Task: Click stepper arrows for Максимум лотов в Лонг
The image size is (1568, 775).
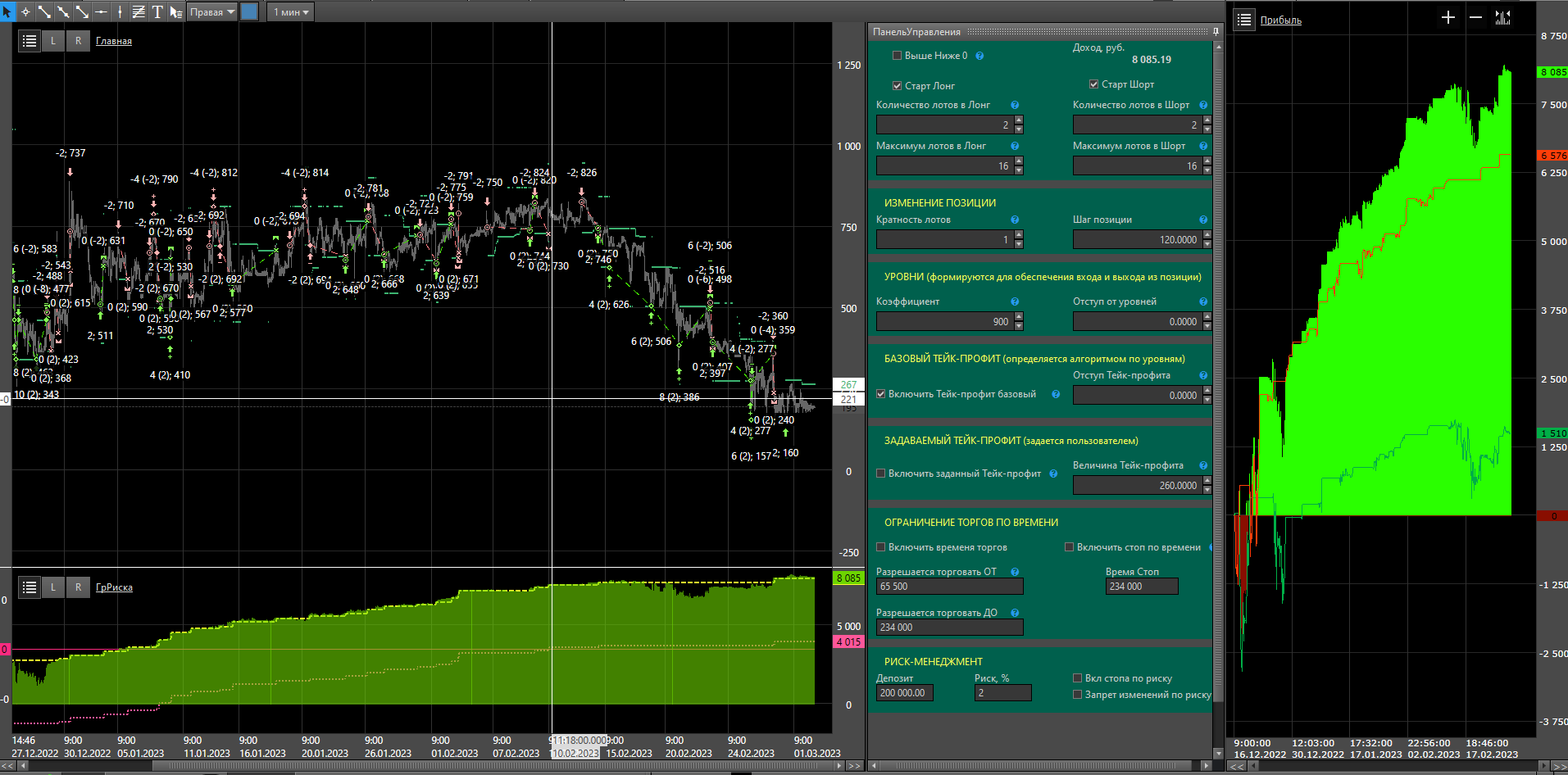Action: [1019, 165]
